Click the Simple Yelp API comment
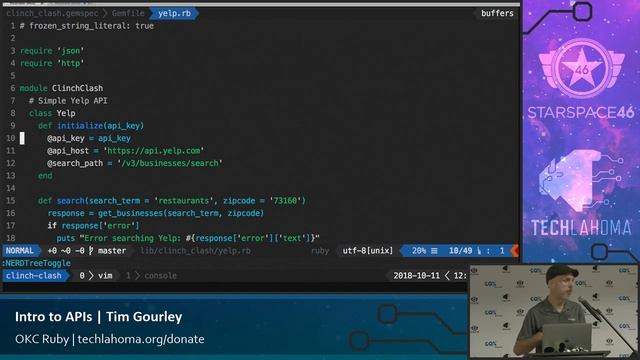 click(68, 101)
